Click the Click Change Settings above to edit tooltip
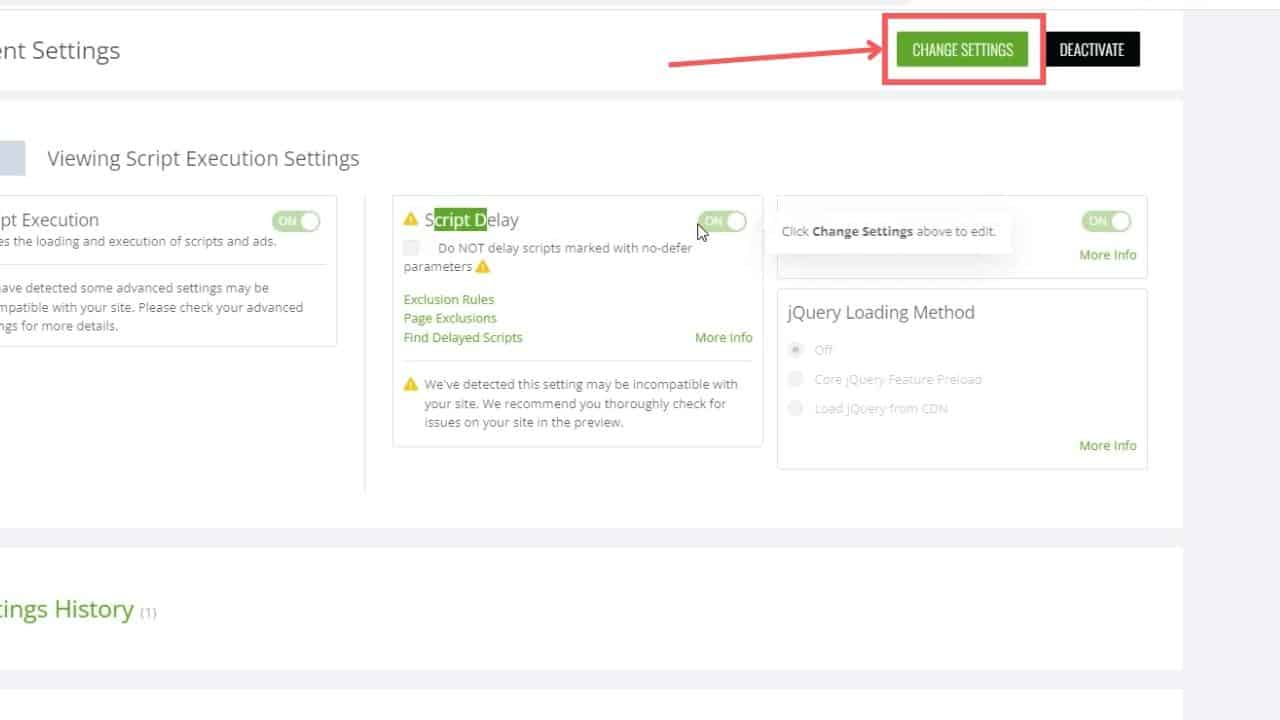The width and height of the screenshot is (1280, 720). pos(889,231)
